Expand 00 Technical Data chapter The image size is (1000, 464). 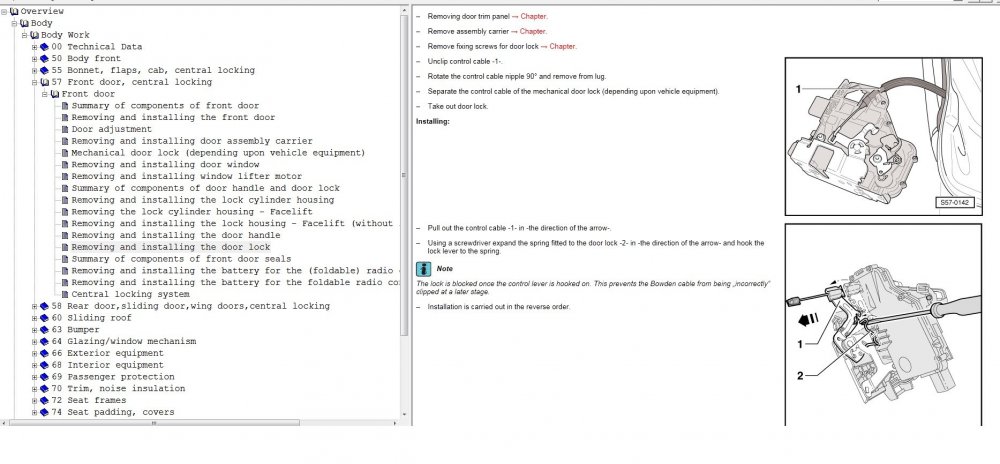pos(35,47)
